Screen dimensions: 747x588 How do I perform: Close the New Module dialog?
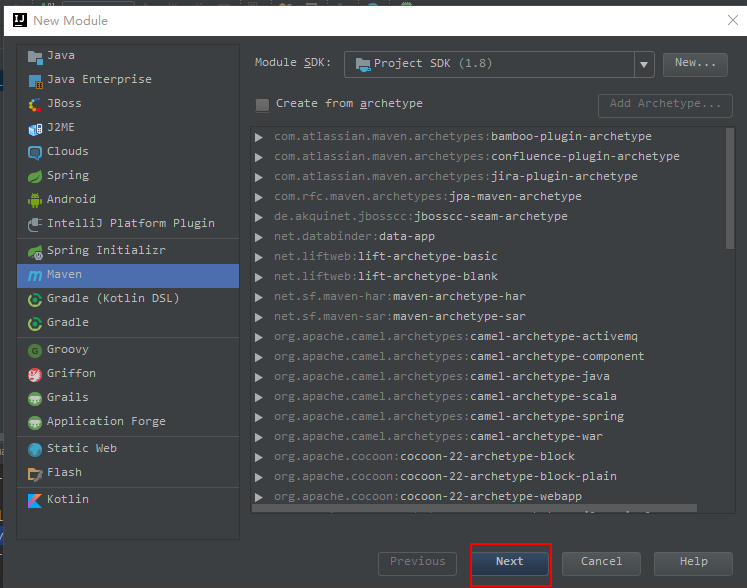(733, 20)
